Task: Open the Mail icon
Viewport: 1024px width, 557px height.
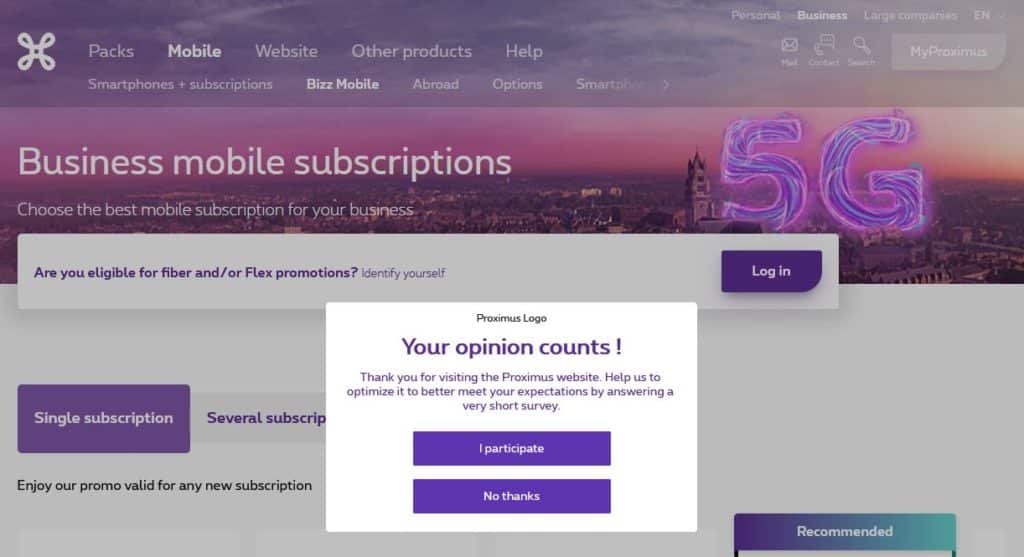Action: [x=790, y=49]
